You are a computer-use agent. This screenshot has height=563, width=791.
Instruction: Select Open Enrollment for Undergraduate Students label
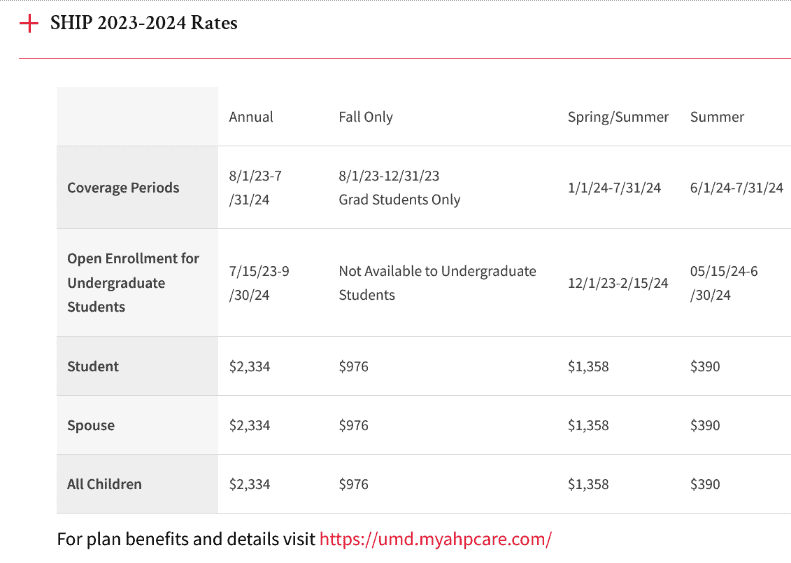[133, 283]
